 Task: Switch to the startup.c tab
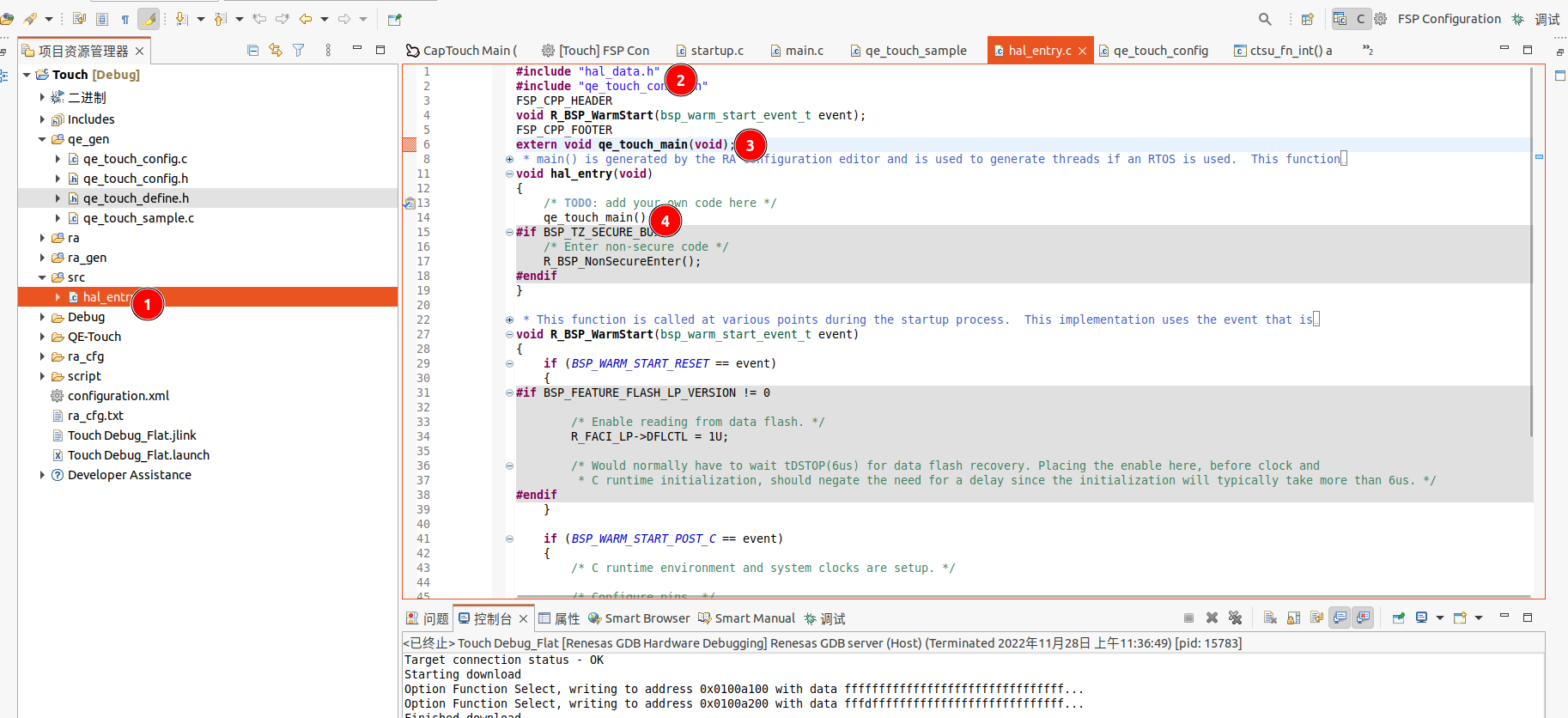(x=709, y=51)
